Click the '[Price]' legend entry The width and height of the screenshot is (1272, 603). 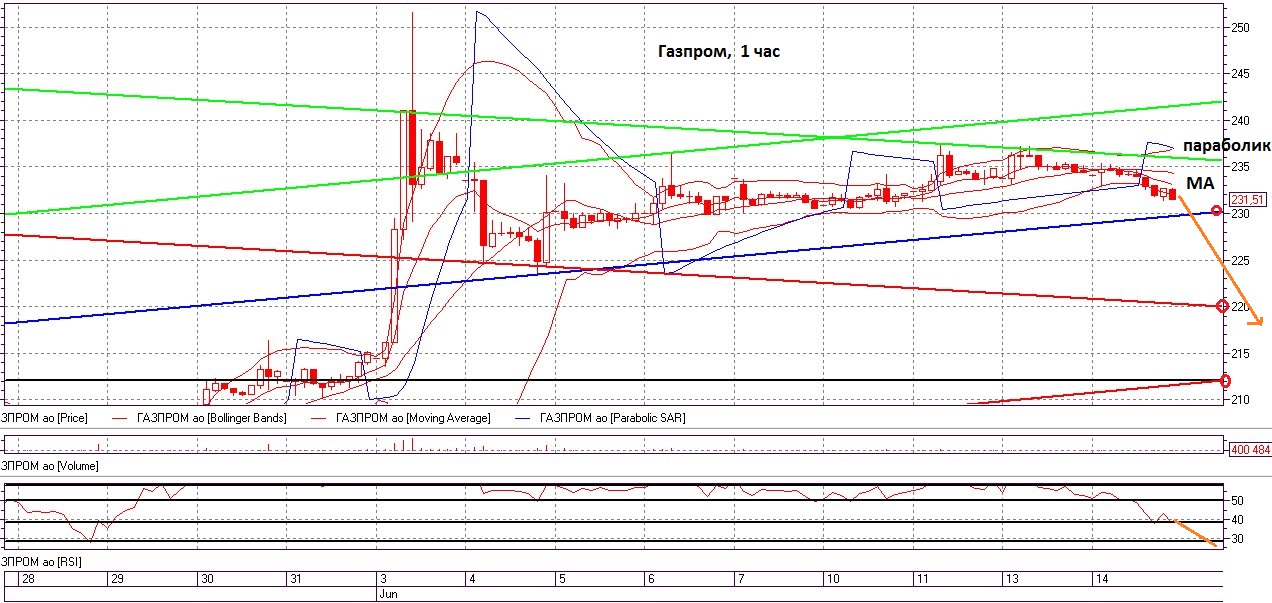point(42,418)
